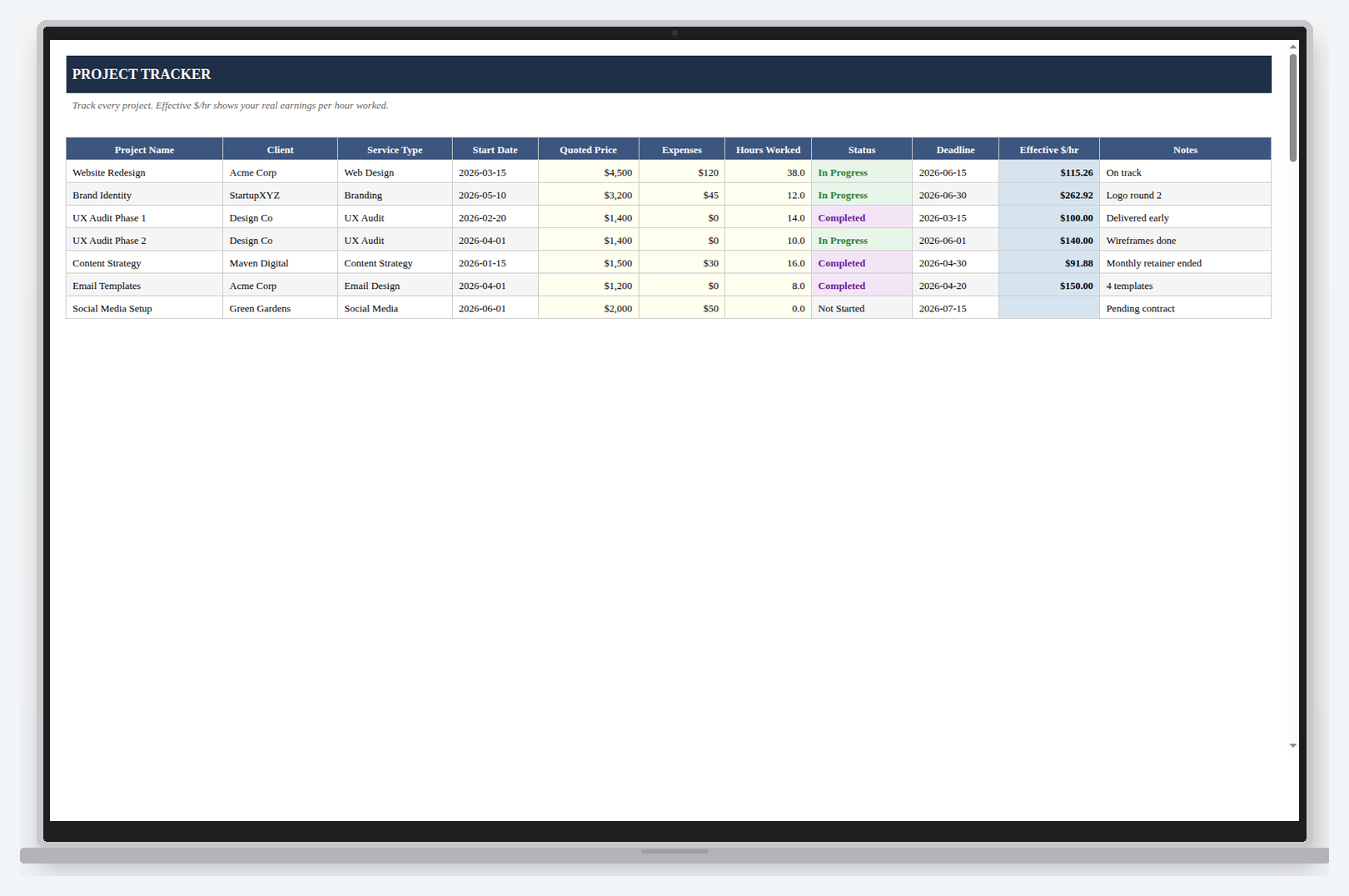The image size is (1349, 896).
Task: Select the Status column header
Action: pyautogui.click(x=862, y=150)
